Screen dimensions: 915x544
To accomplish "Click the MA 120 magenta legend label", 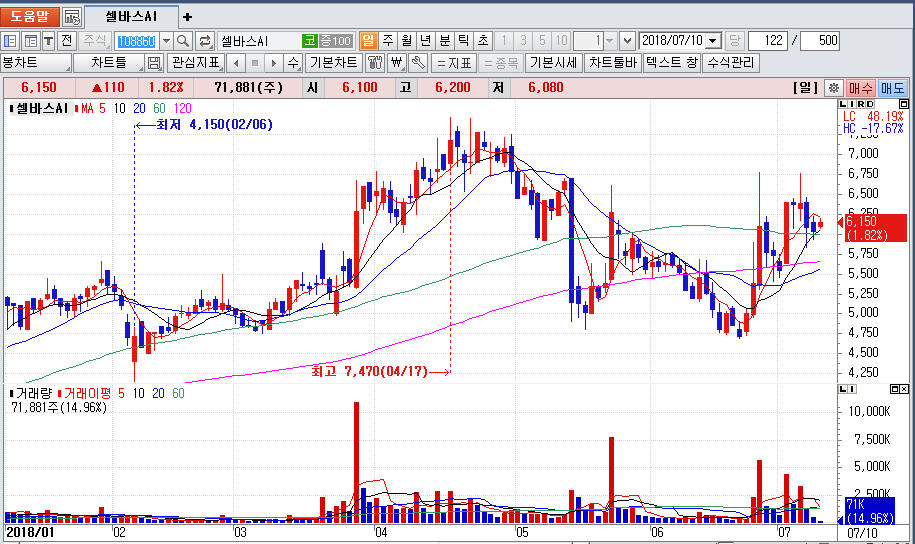I will (x=183, y=108).
